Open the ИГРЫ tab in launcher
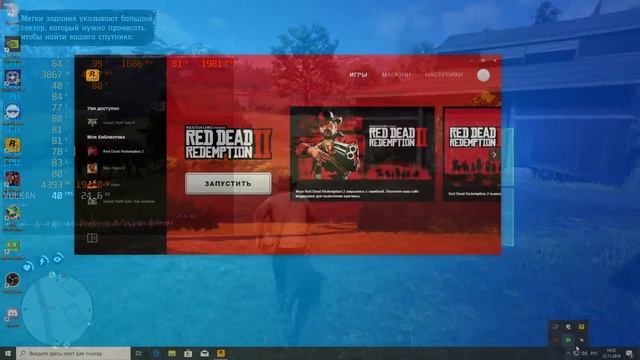 [x=358, y=75]
